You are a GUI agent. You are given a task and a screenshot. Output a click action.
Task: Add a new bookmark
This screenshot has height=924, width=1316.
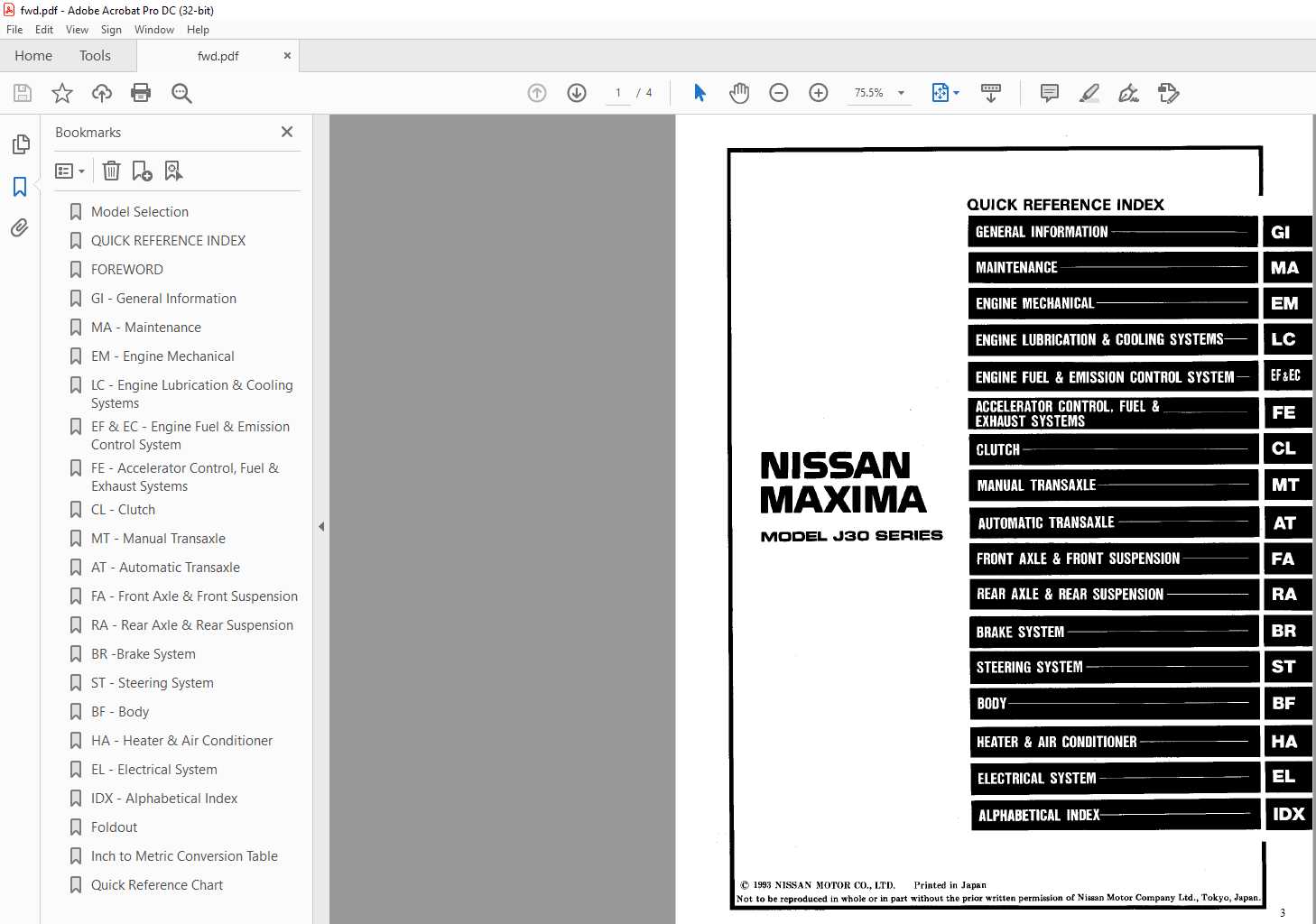click(143, 171)
